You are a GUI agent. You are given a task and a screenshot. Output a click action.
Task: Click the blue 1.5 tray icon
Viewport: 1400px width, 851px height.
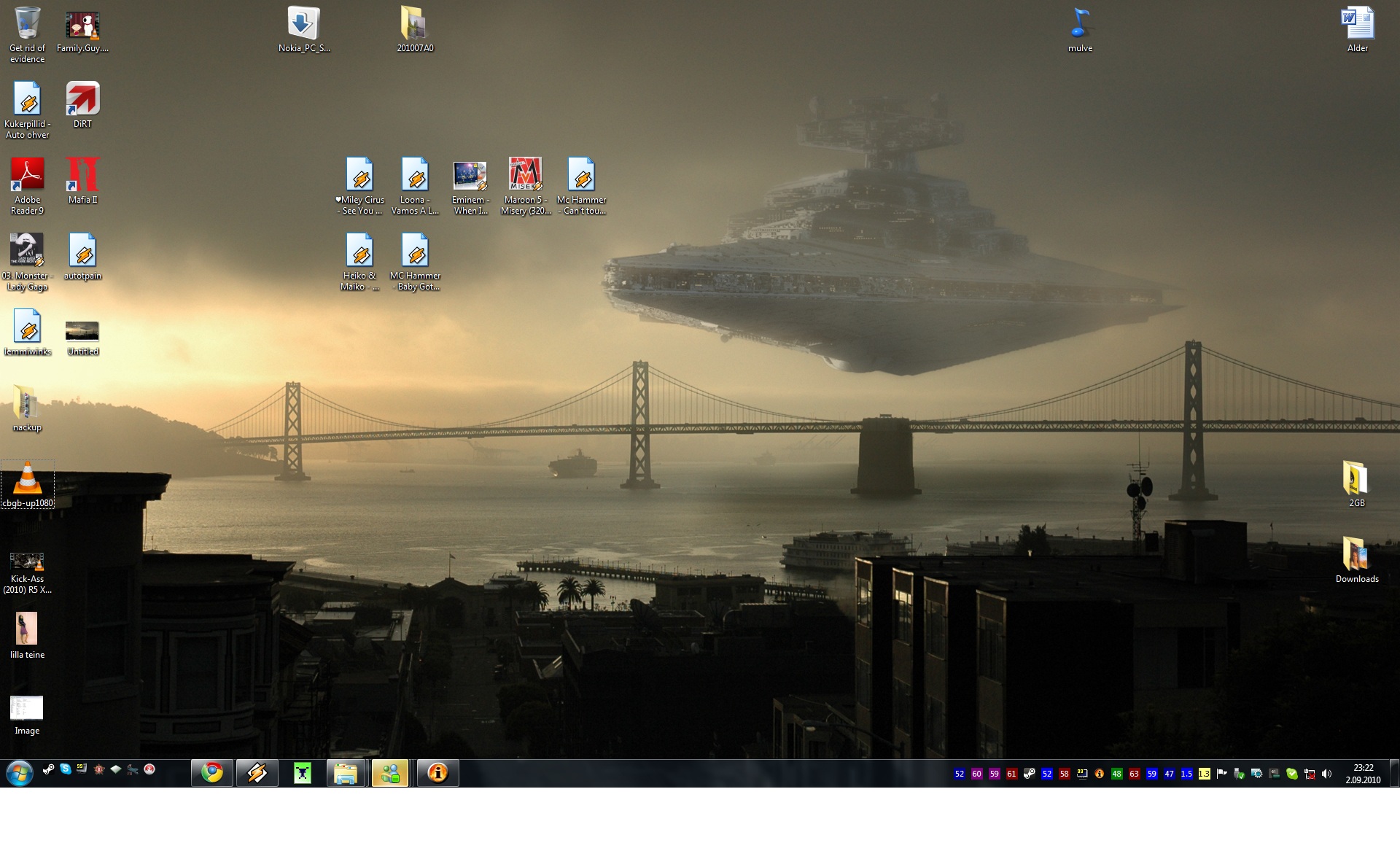coord(1186,774)
